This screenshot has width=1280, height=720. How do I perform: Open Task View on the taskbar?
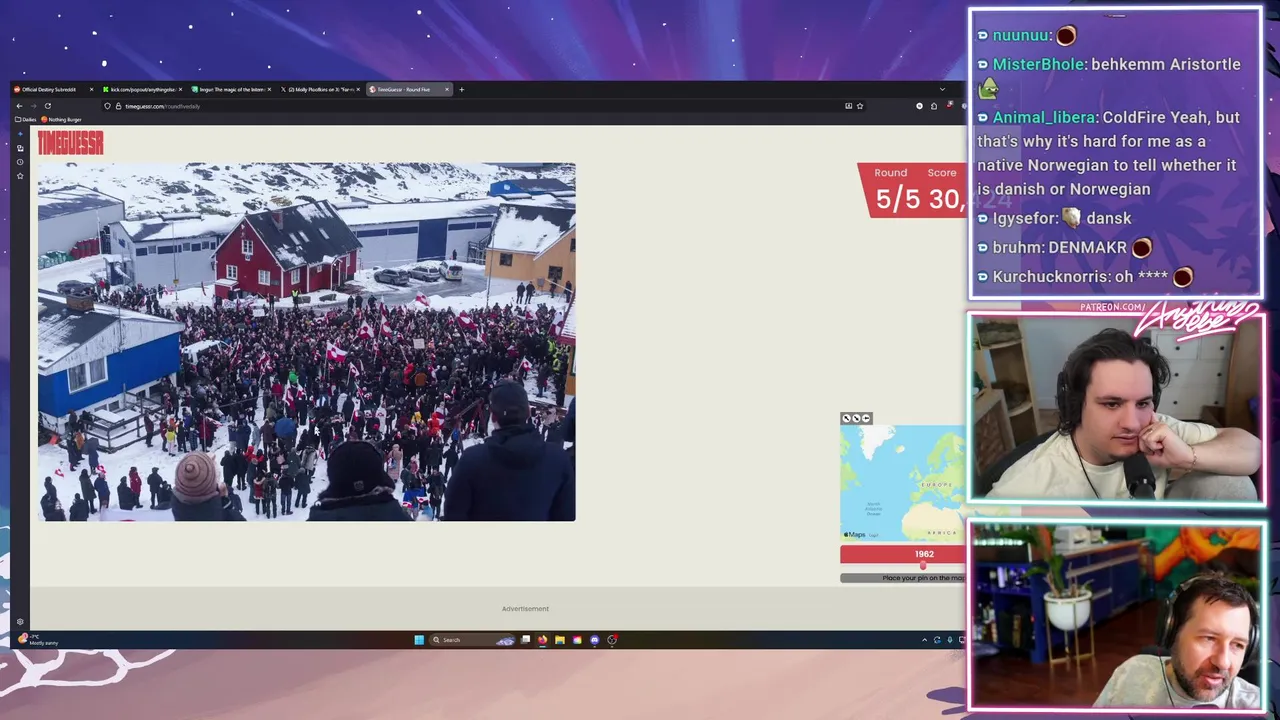pyautogui.click(x=525, y=639)
